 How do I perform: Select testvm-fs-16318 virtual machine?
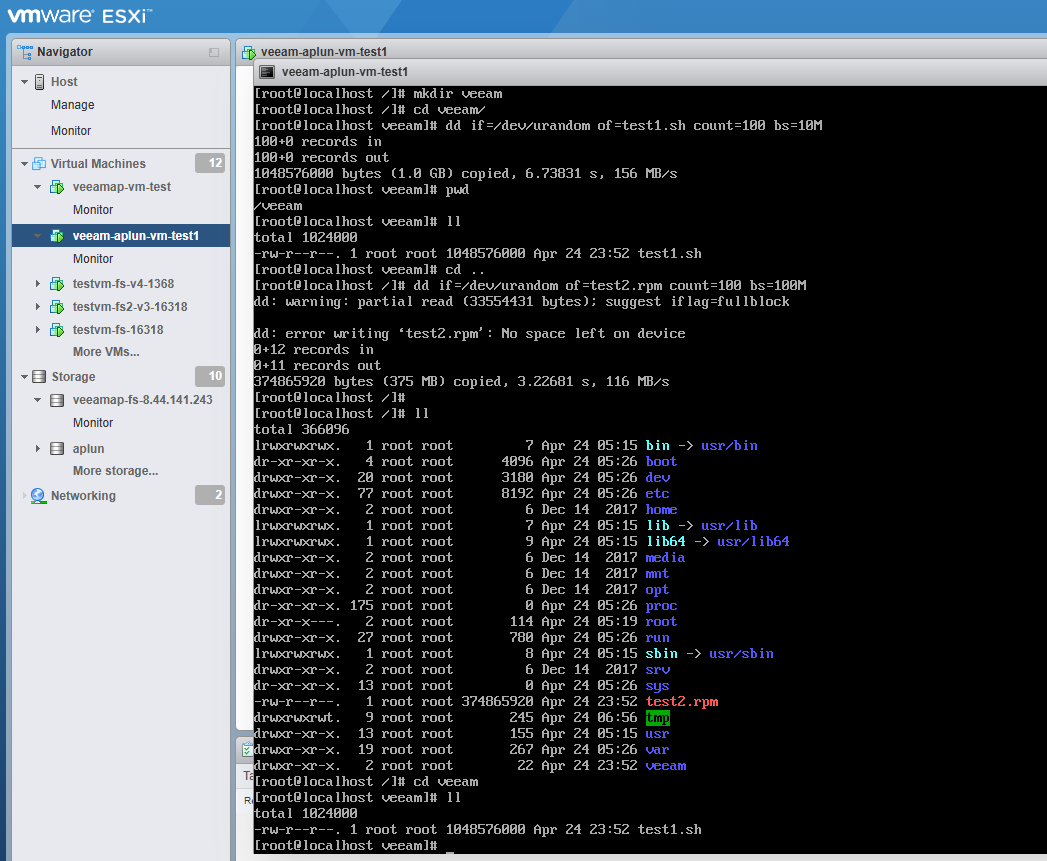click(118, 330)
